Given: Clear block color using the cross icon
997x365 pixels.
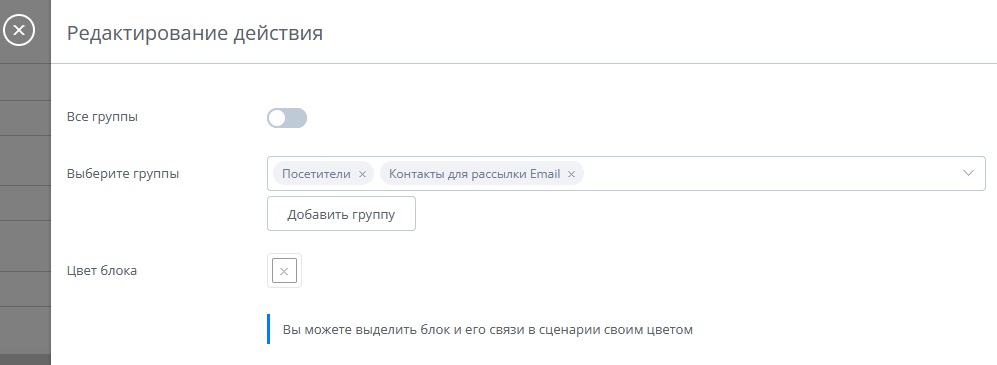Looking at the screenshot, I should click(284, 272).
